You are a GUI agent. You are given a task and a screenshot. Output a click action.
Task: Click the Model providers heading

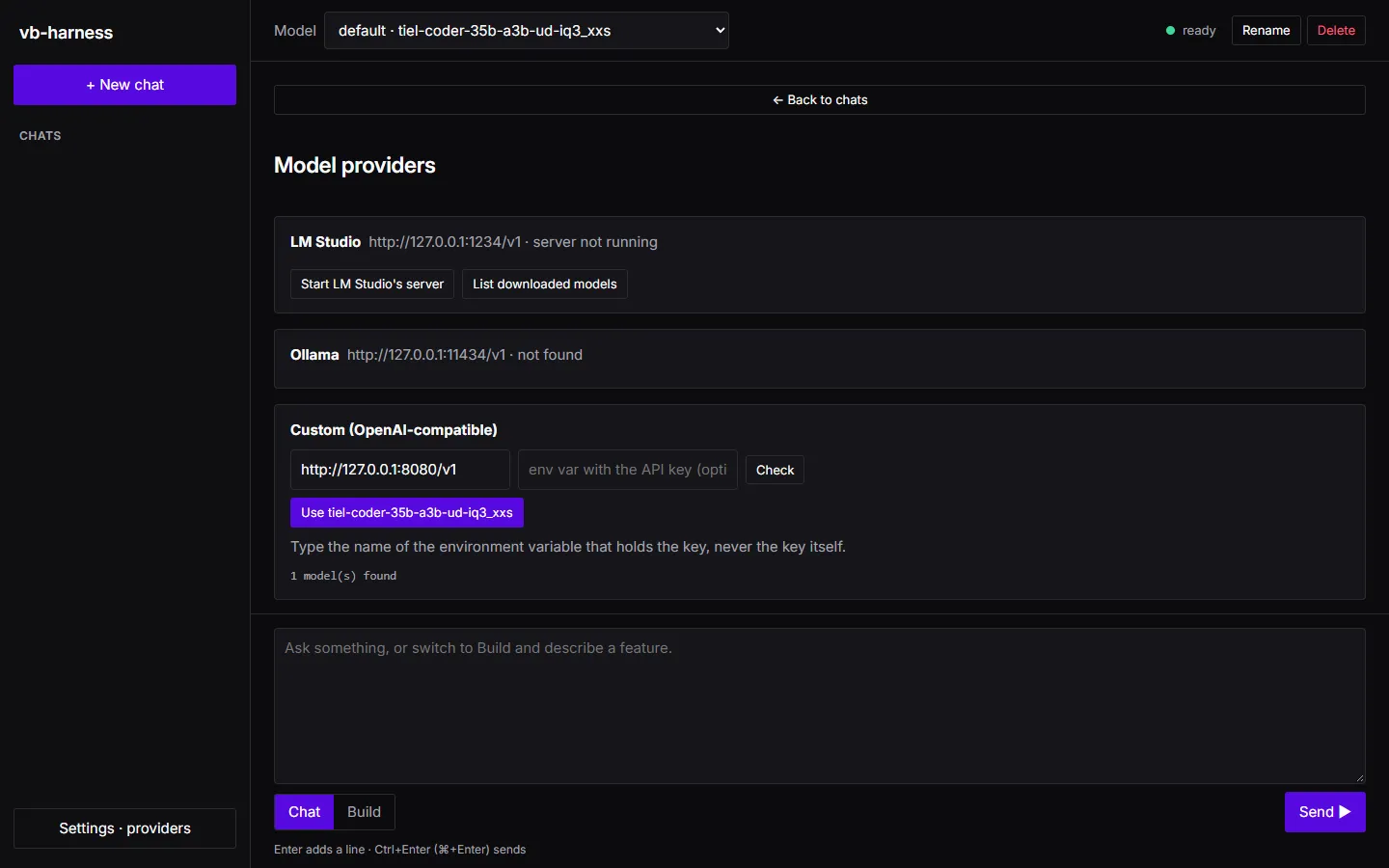pyautogui.click(x=355, y=166)
